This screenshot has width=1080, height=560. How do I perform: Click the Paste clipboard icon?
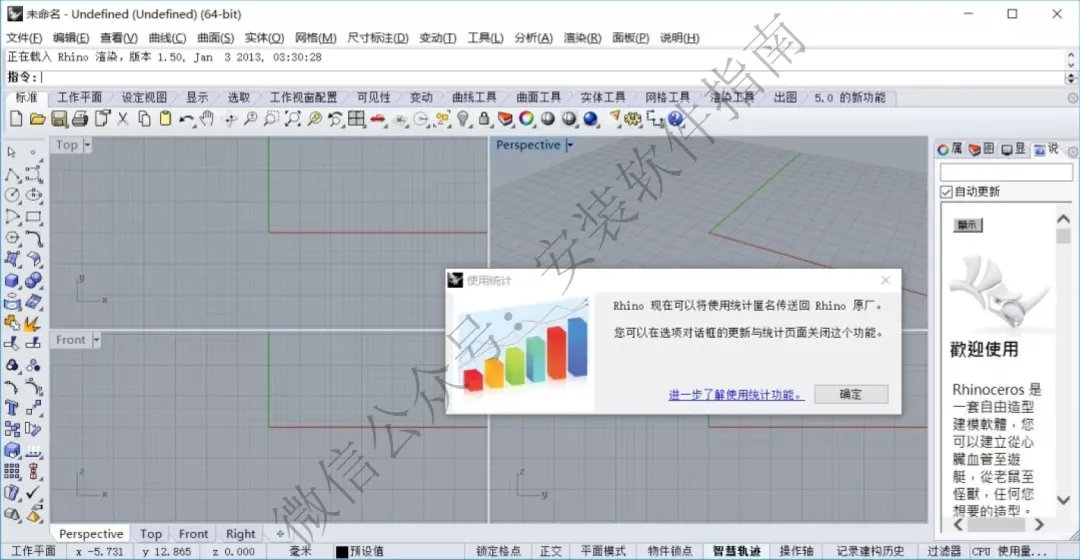click(165, 118)
